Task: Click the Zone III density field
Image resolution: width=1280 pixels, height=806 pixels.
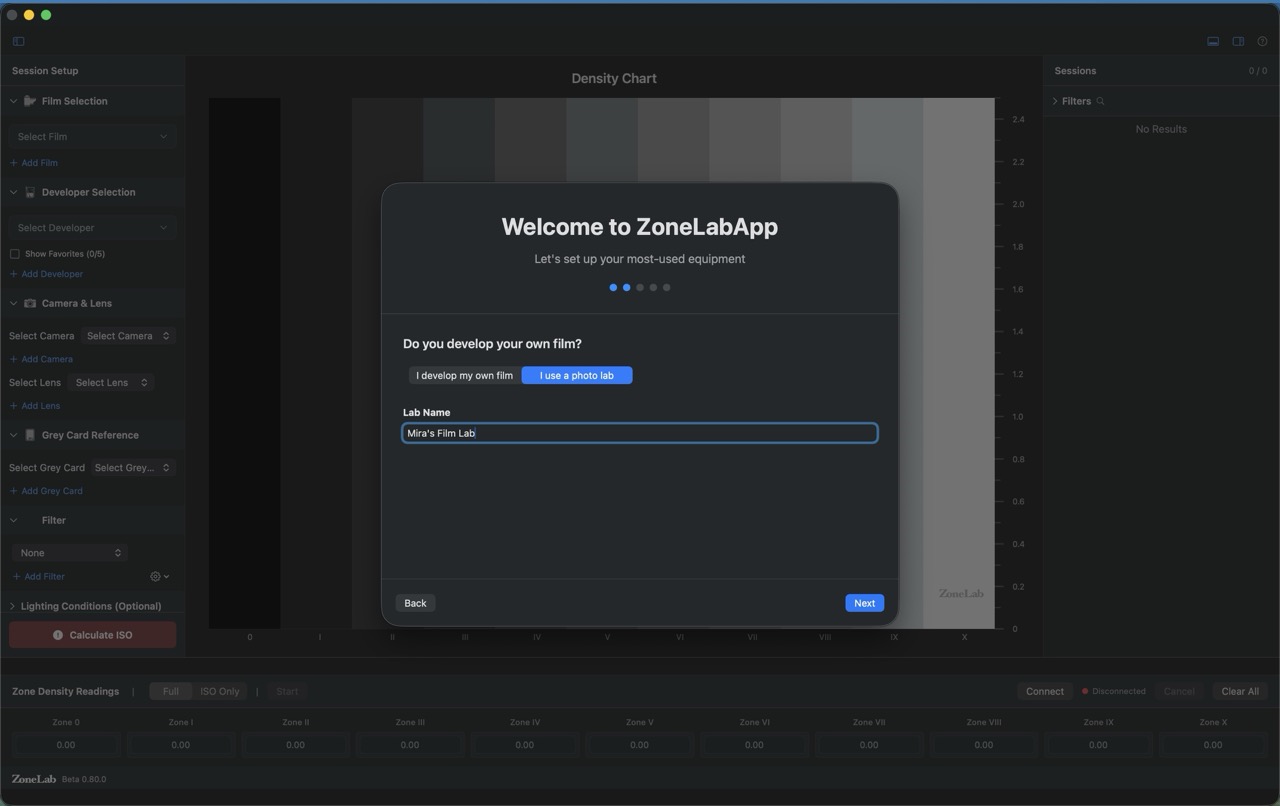Action: (410, 744)
